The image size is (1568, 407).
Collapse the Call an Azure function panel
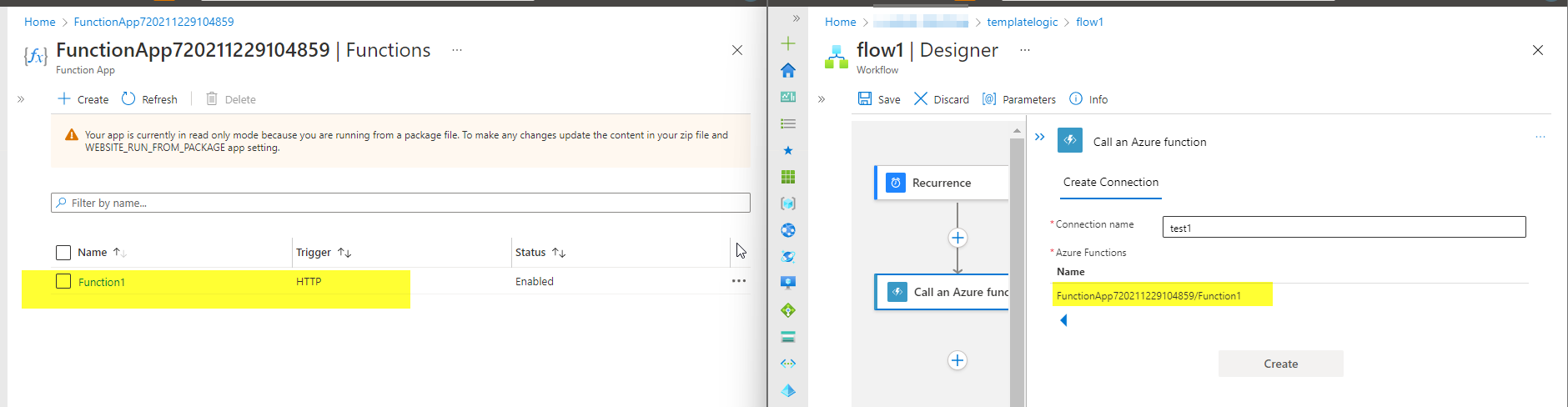click(1039, 137)
